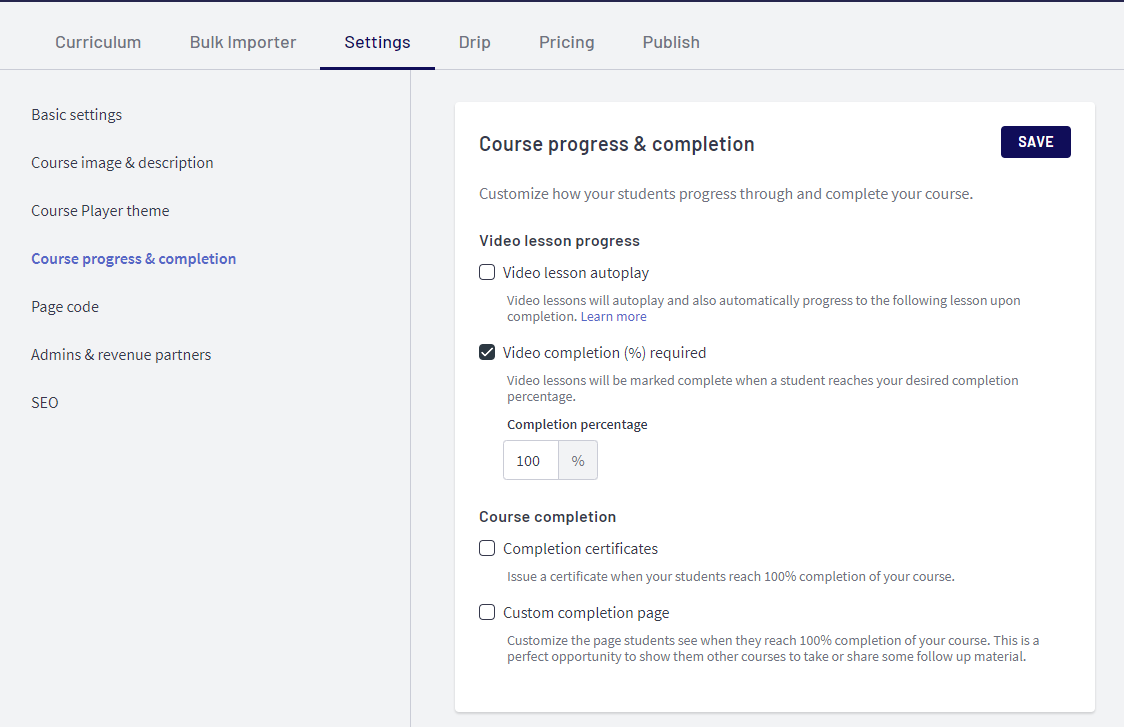Select Course image & description
The height and width of the screenshot is (727, 1124).
(122, 162)
